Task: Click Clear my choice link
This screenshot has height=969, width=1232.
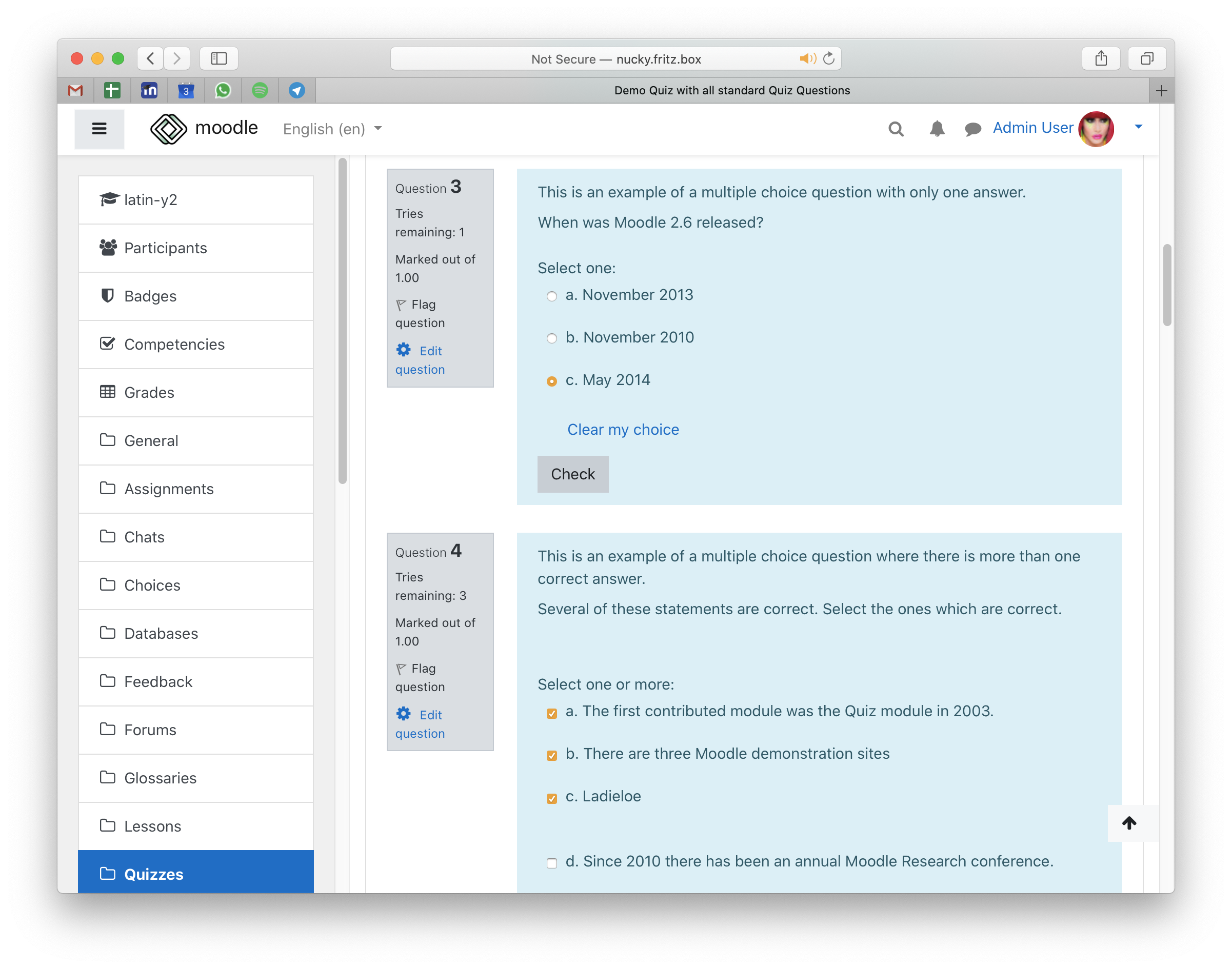Action: click(623, 430)
